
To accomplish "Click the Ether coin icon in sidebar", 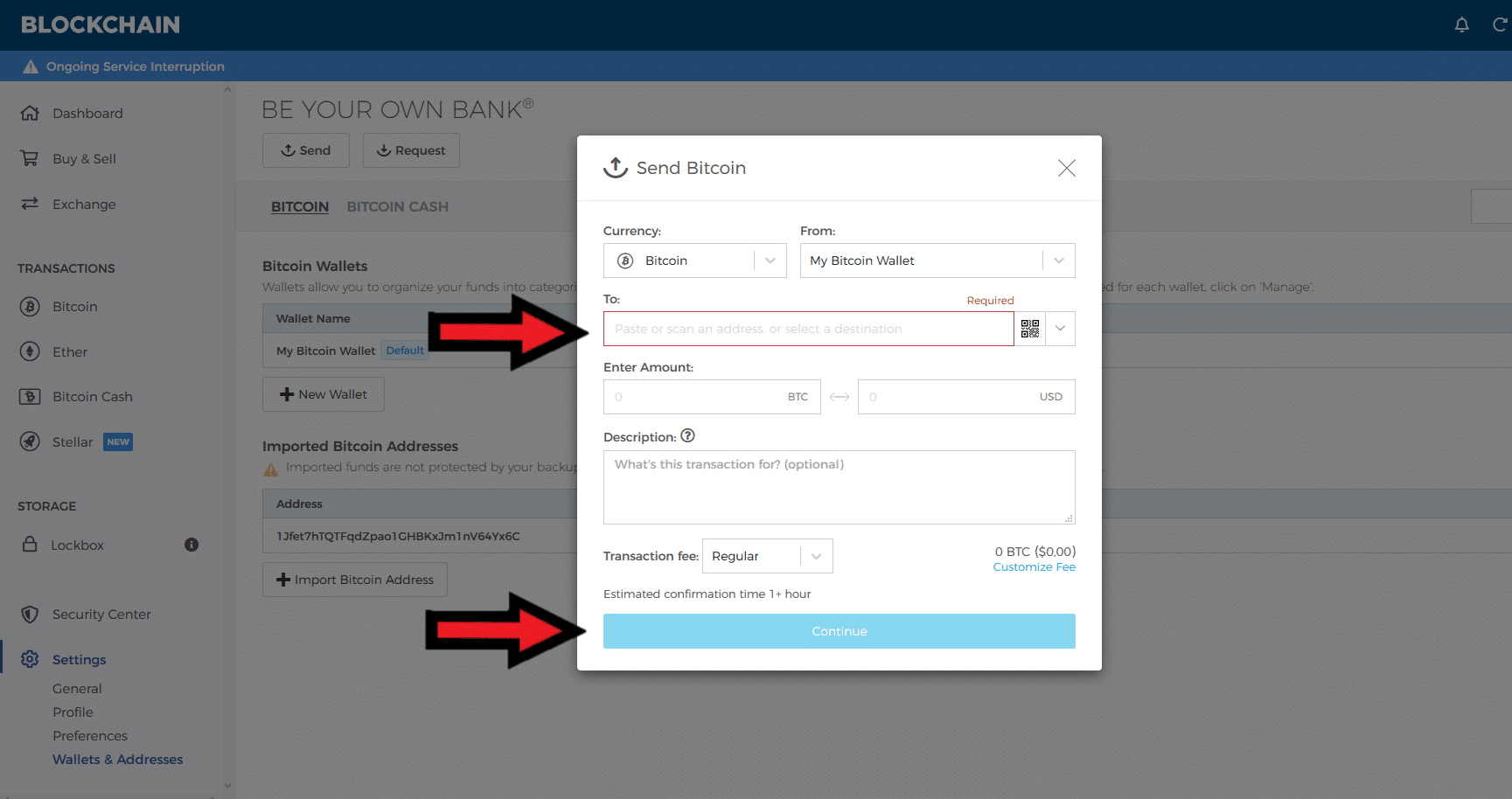I will click(x=30, y=351).
